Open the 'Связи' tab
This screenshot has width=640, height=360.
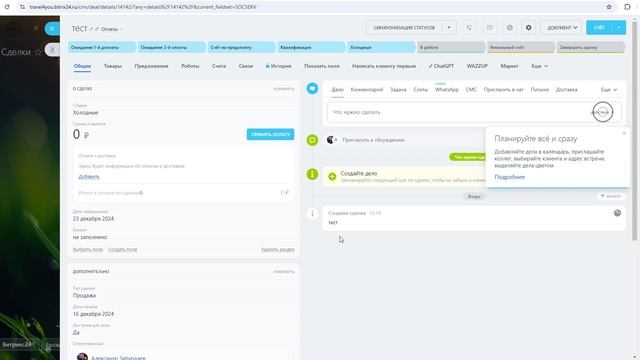[246, 66]
